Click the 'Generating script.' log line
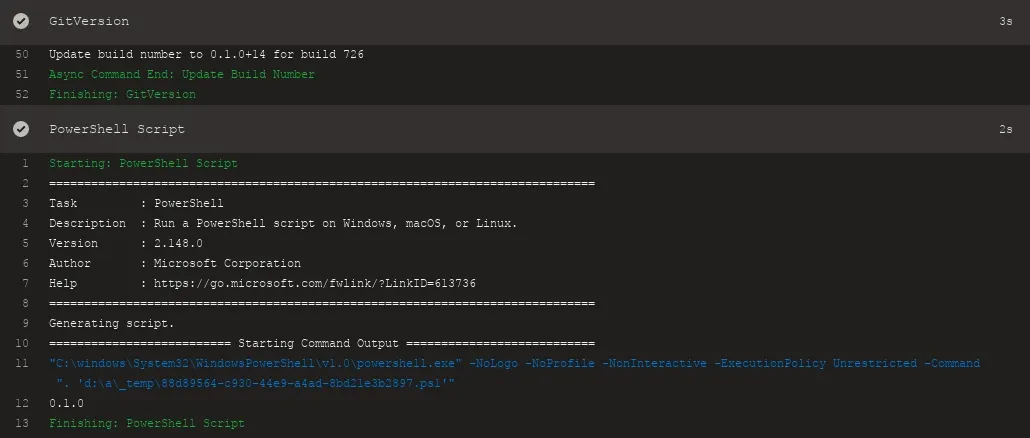 click(111, 324)
